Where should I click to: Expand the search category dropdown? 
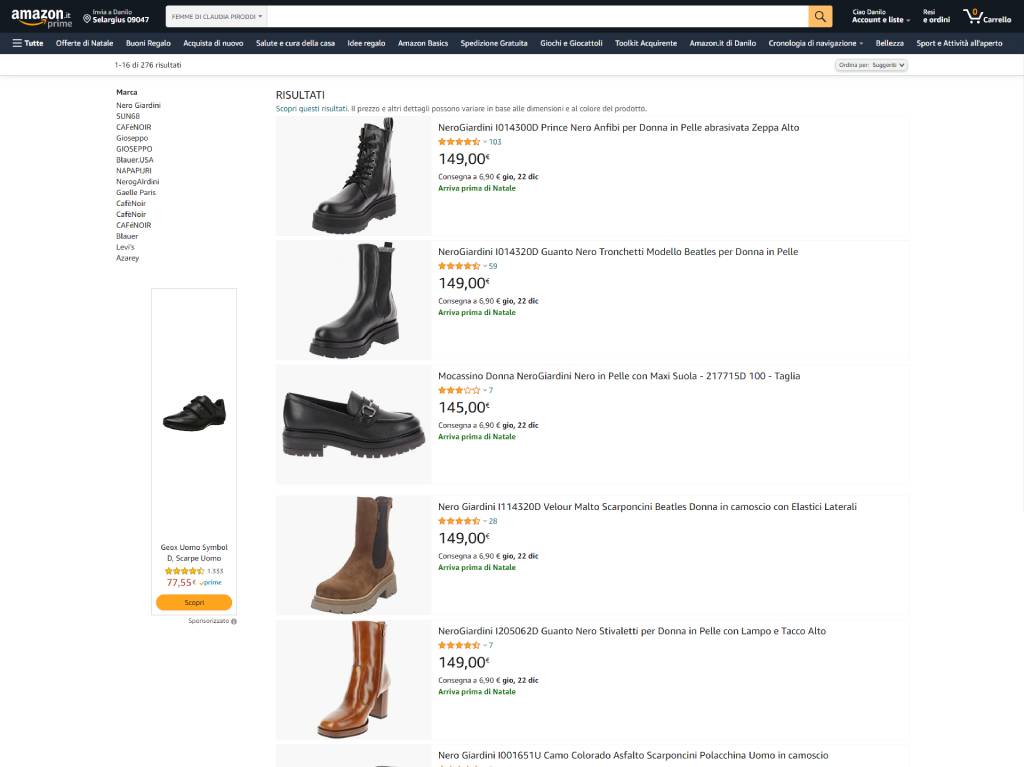coord(217,16)
